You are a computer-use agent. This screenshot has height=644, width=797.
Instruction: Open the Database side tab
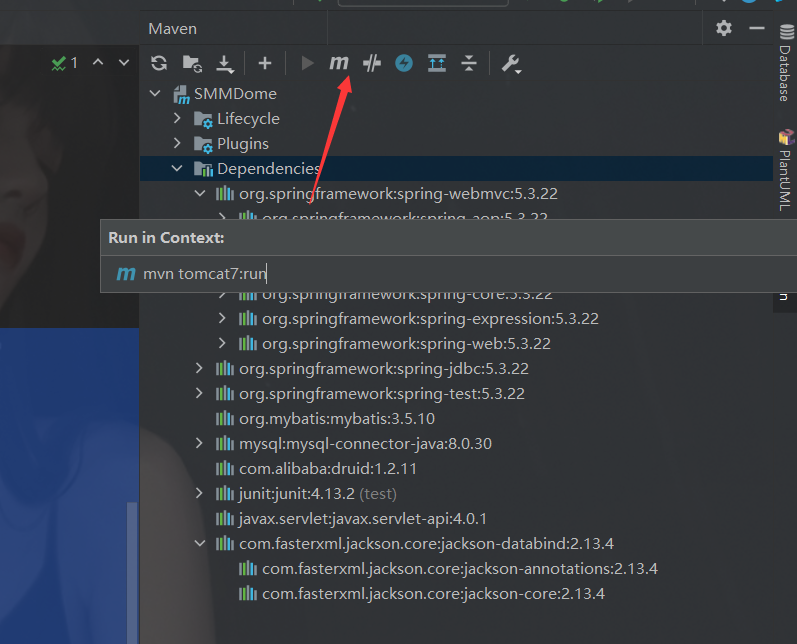point(786,64)
